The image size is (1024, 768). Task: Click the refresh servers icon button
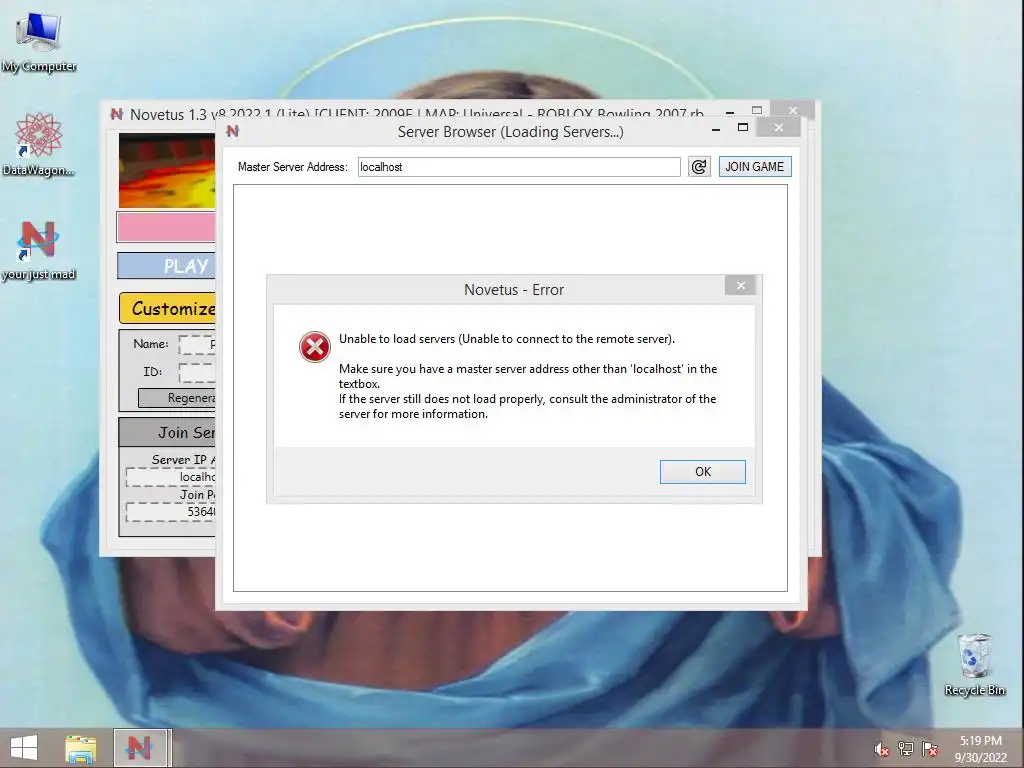click(699, 167)
